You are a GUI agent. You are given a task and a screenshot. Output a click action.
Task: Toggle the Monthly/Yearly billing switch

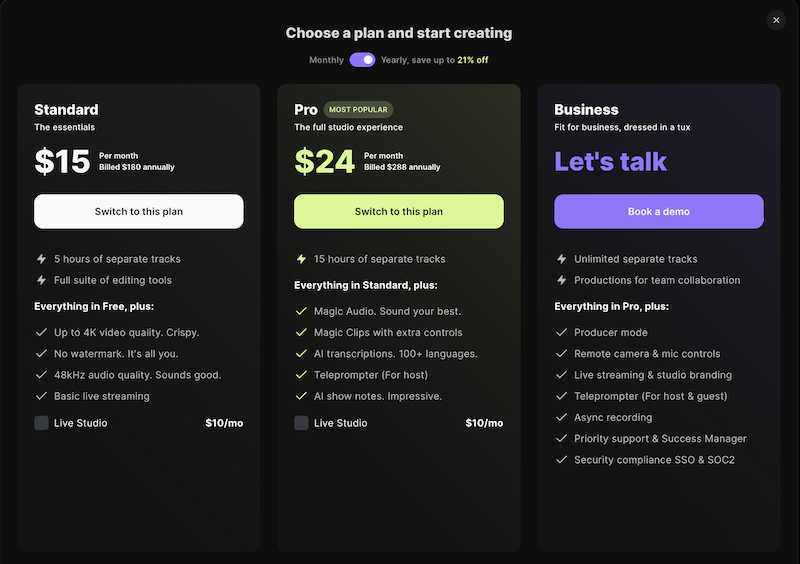pos(362,60)
